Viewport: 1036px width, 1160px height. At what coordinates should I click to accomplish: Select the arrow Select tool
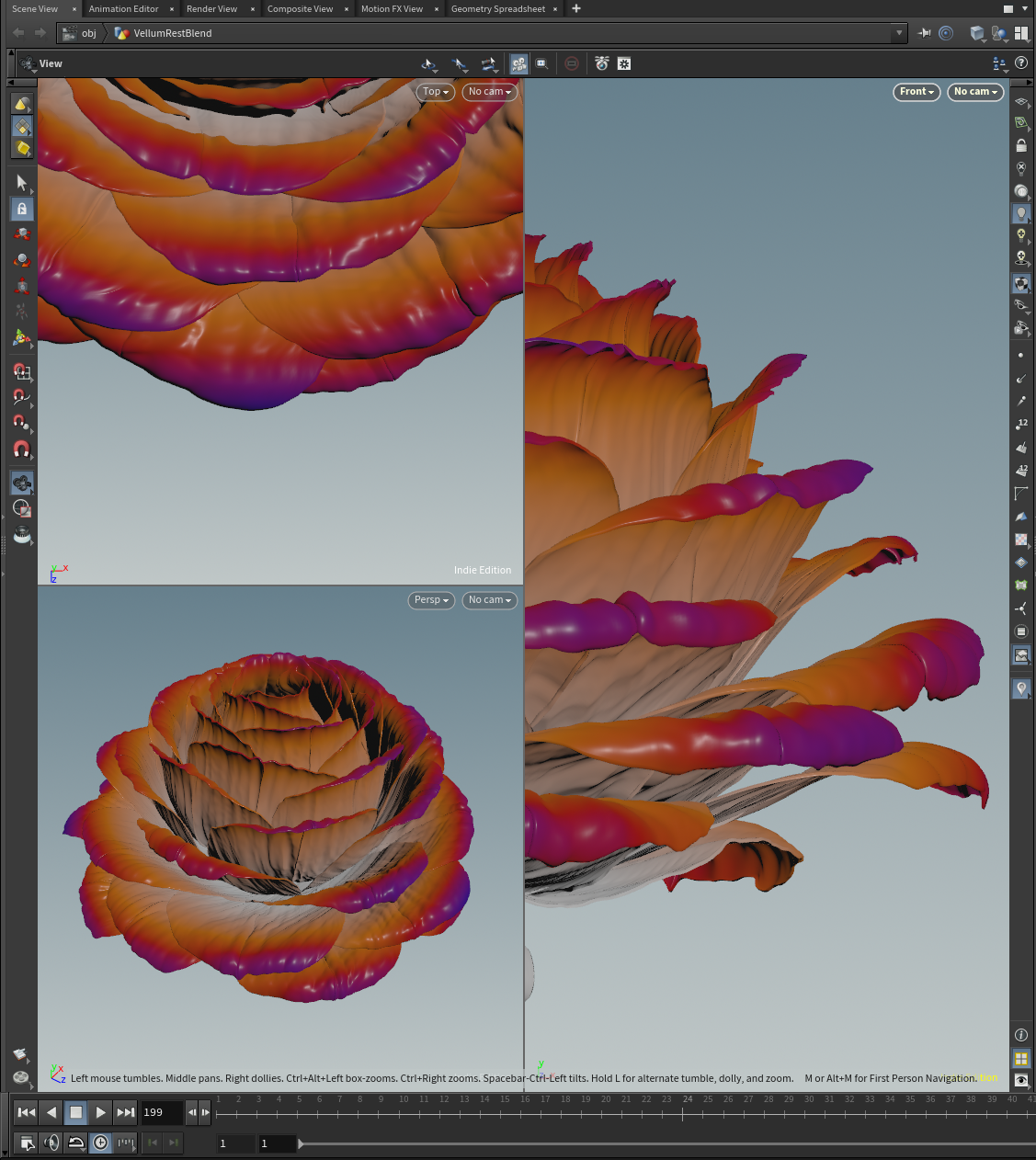click(x=22, y=183)
